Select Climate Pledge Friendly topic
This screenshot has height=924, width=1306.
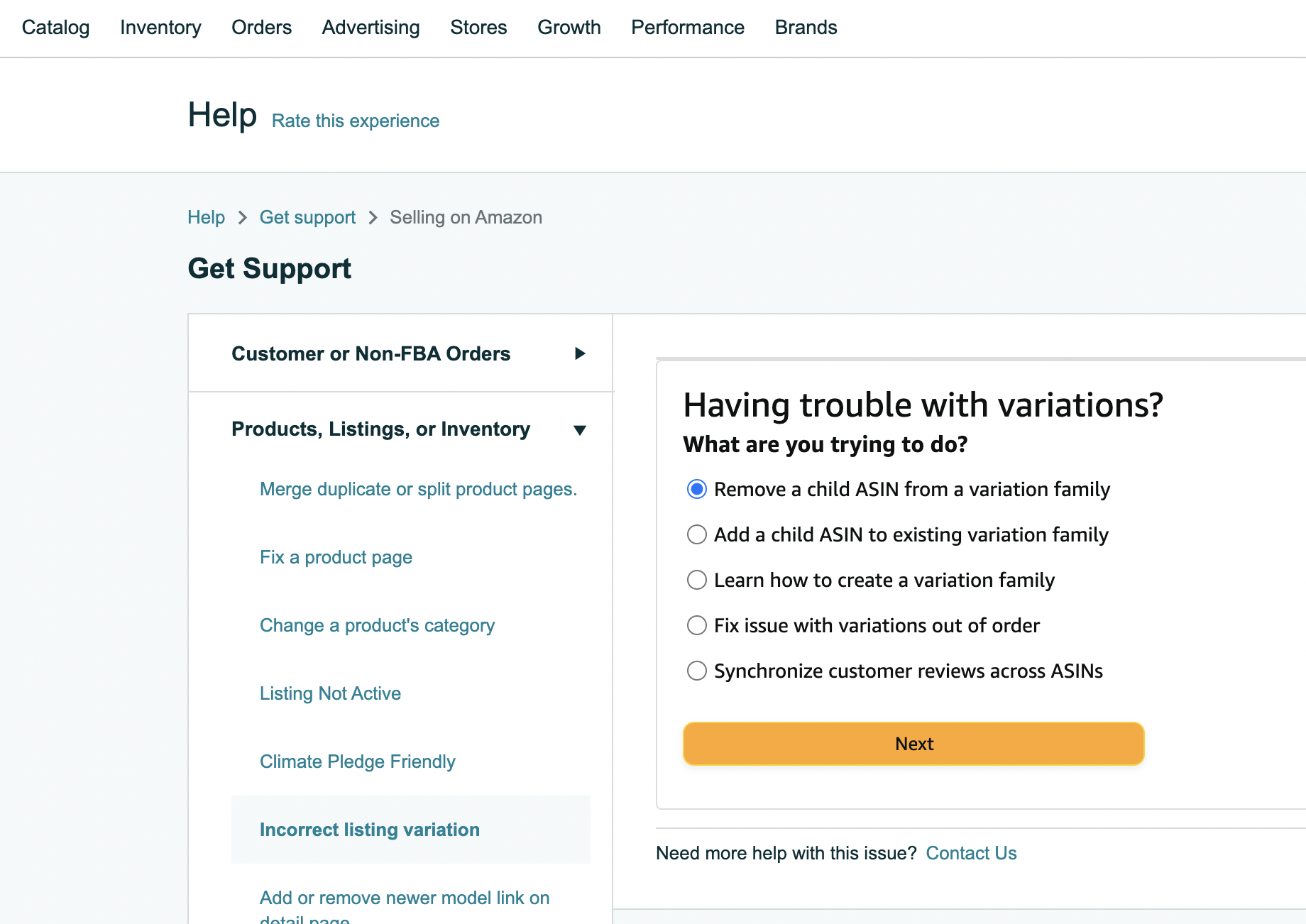(x=357, y=762)
